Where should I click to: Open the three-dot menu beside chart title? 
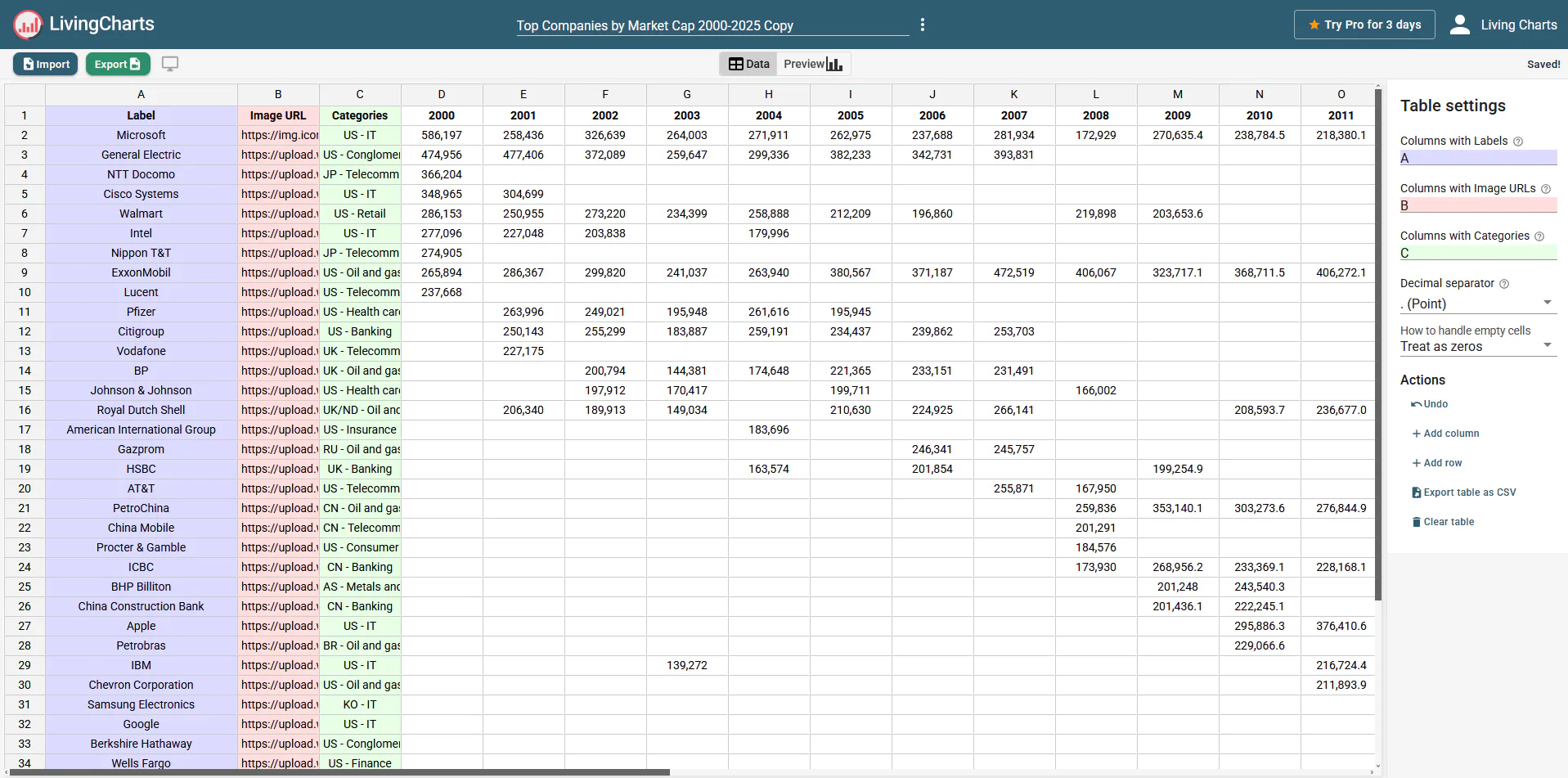[x=923, y=25]
